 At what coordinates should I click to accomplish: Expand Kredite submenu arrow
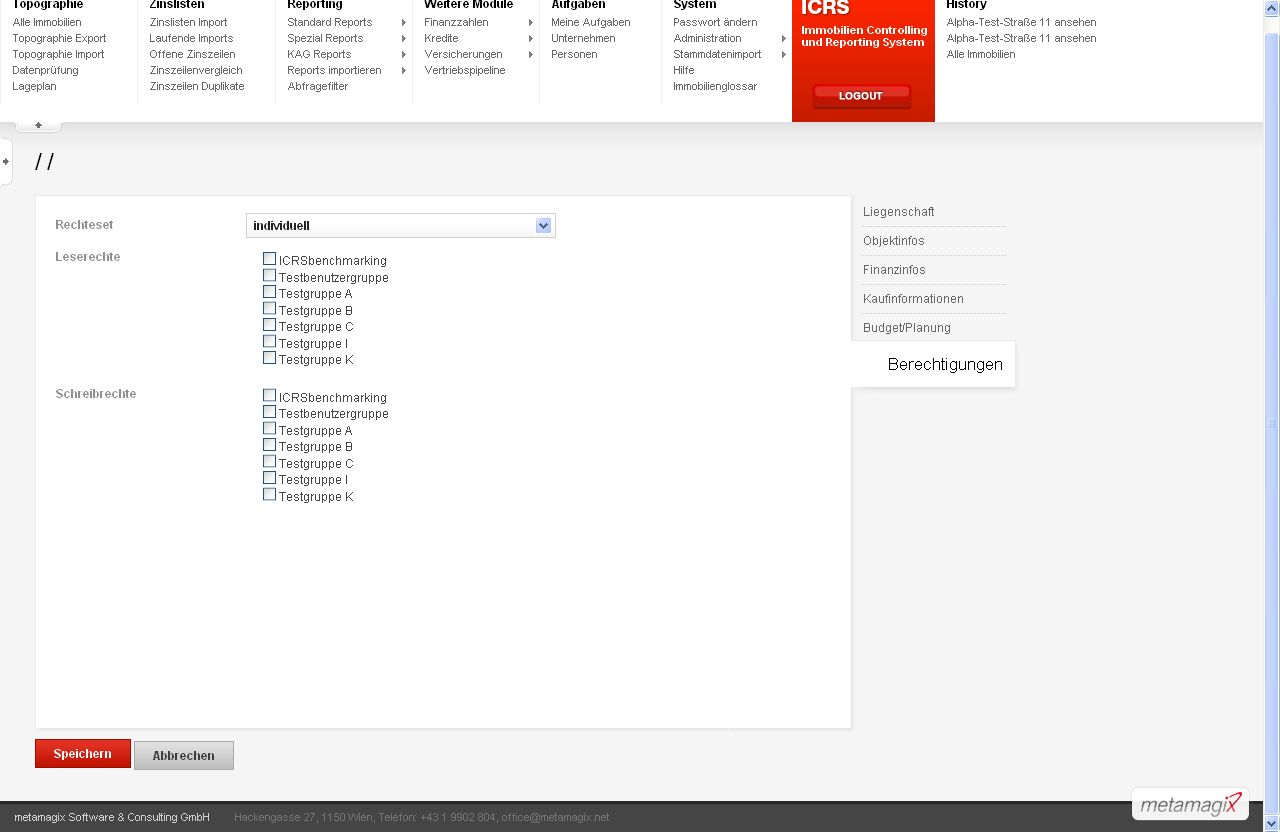click(x=531, y=38)
